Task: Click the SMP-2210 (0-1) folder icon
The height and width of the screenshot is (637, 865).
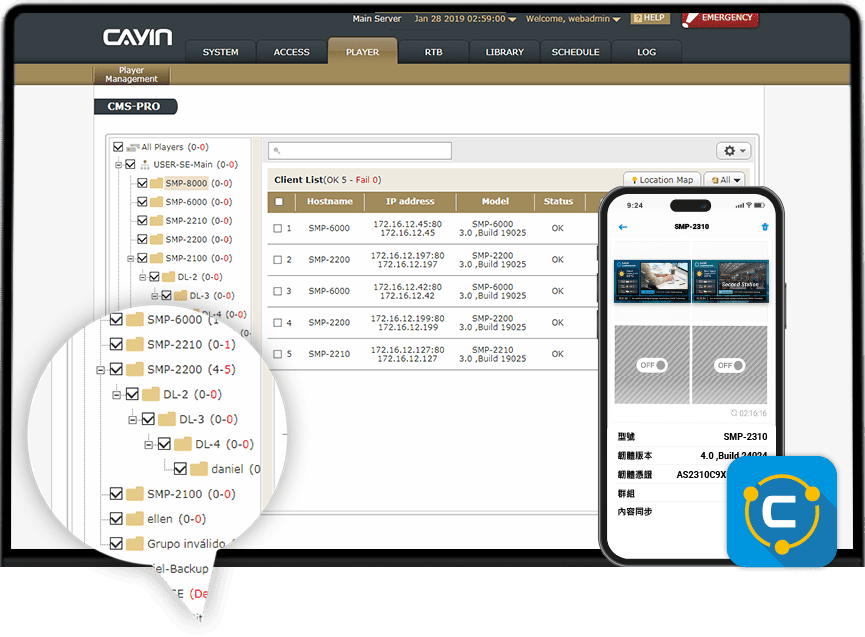Action: click(135, 344)
